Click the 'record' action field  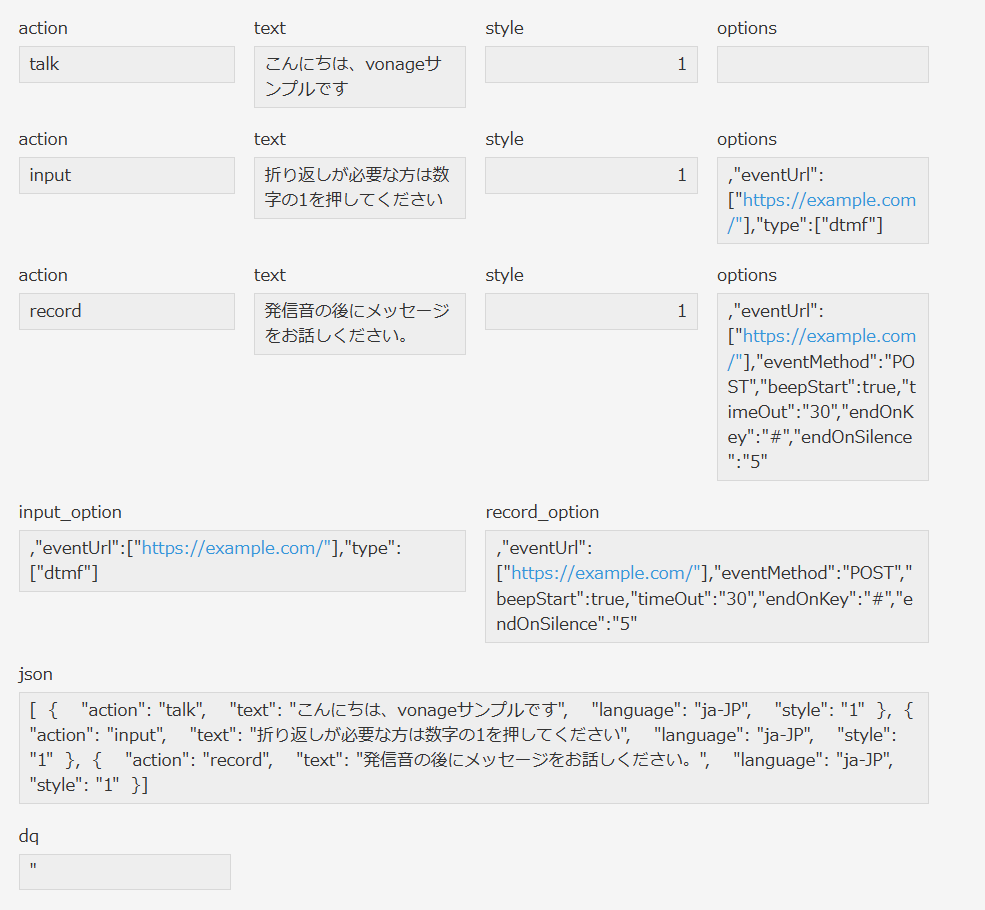126,311
